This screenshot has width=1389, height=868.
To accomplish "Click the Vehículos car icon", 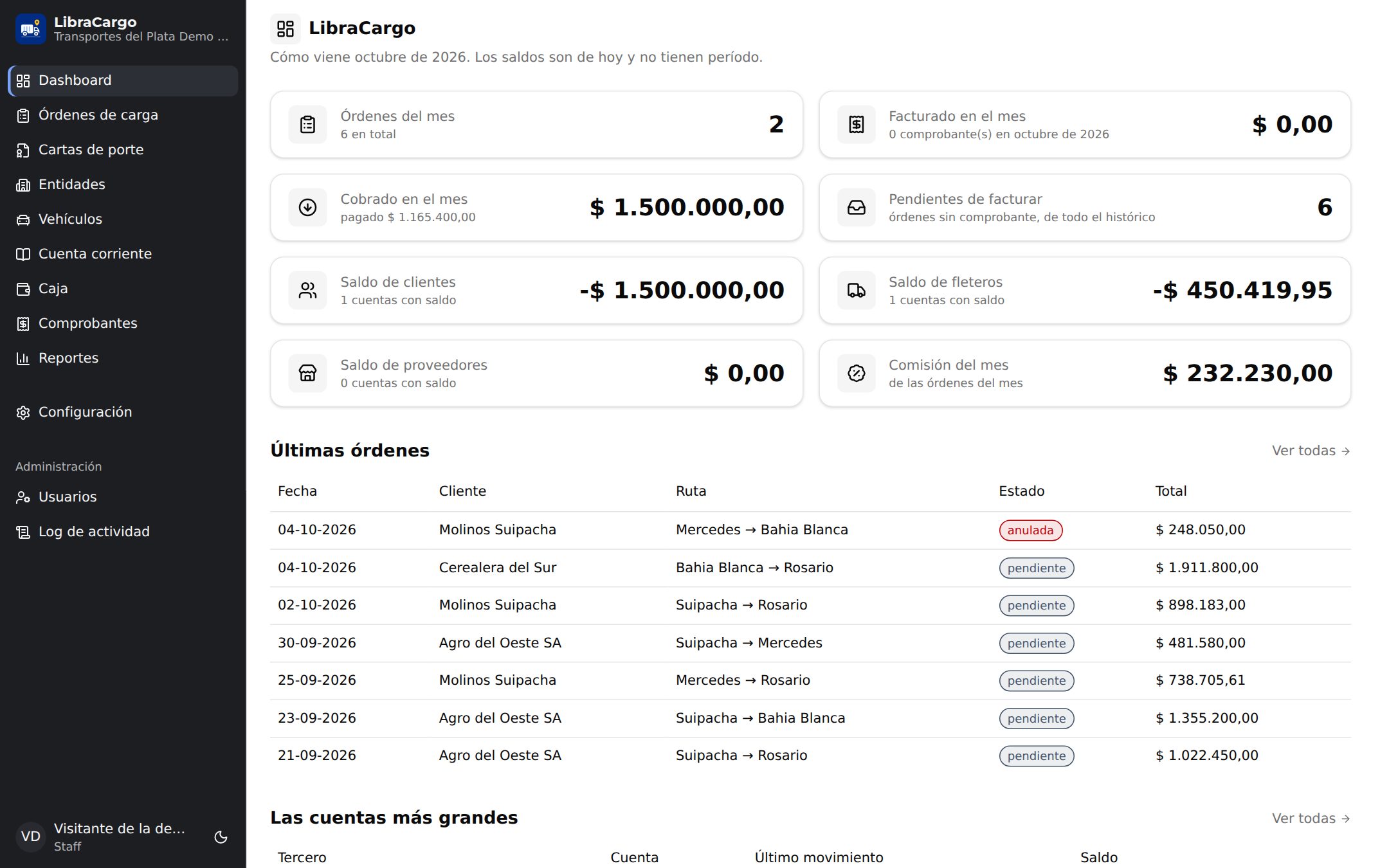I will [23, 220].
